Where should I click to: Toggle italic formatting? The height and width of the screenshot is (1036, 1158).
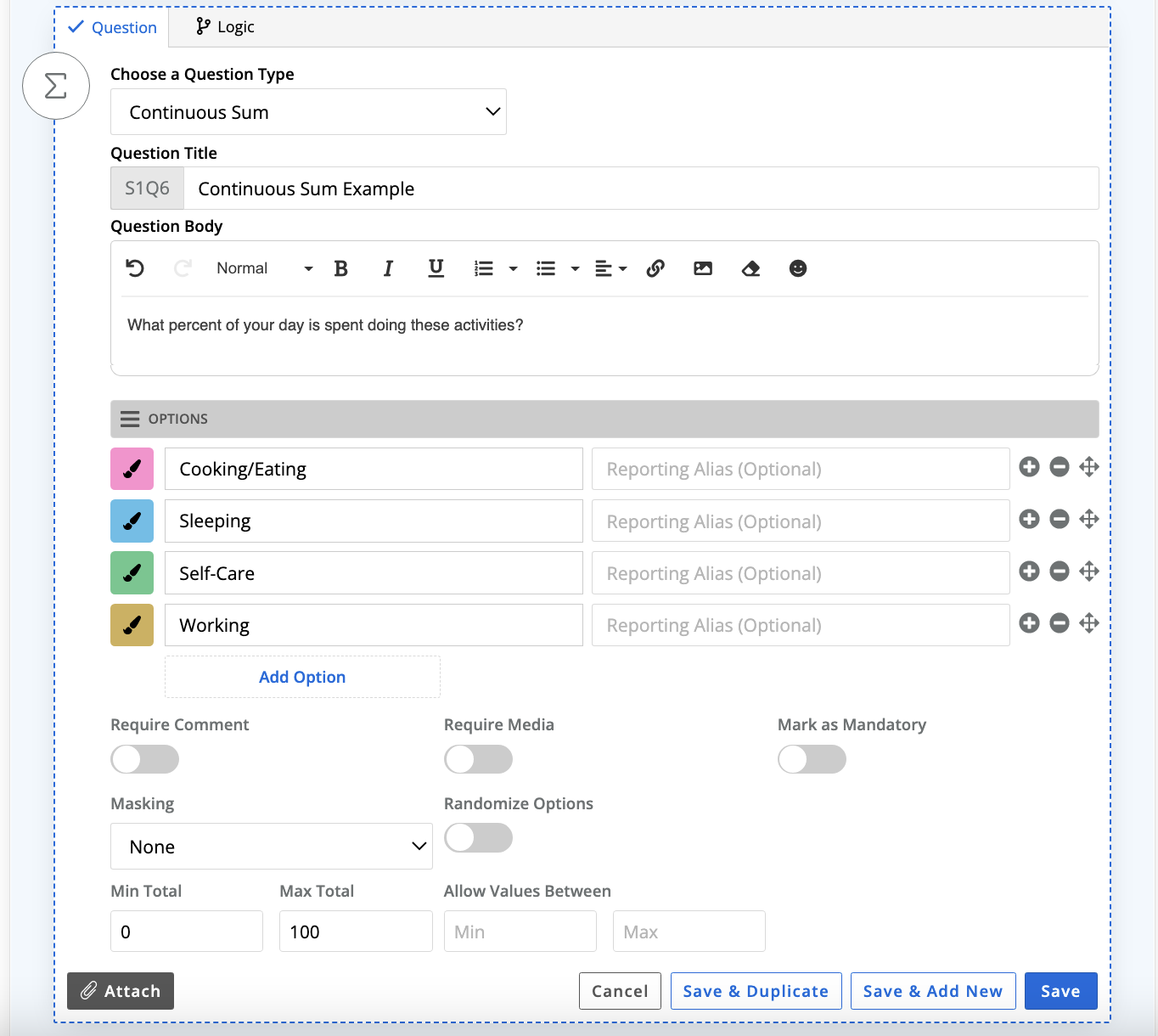pos(388,268)
